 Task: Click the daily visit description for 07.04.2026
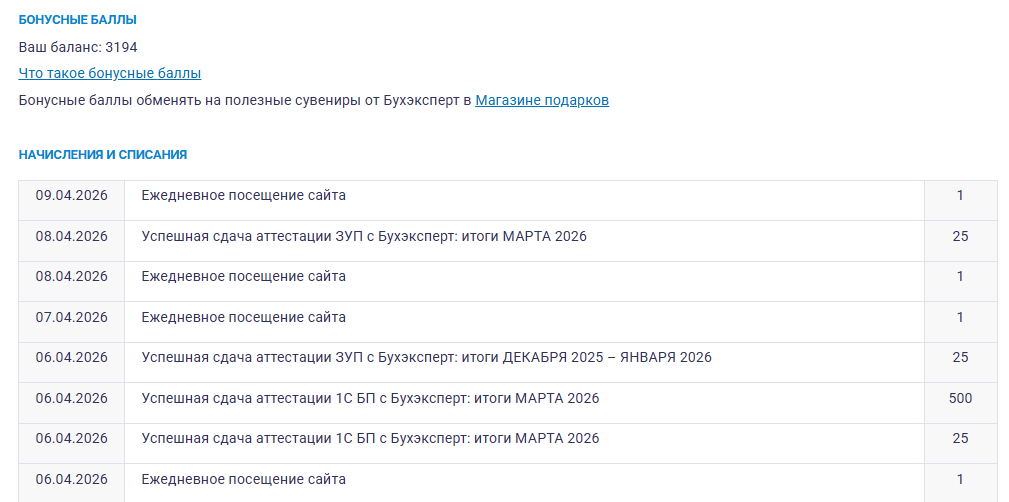click(x=244, y=317)
